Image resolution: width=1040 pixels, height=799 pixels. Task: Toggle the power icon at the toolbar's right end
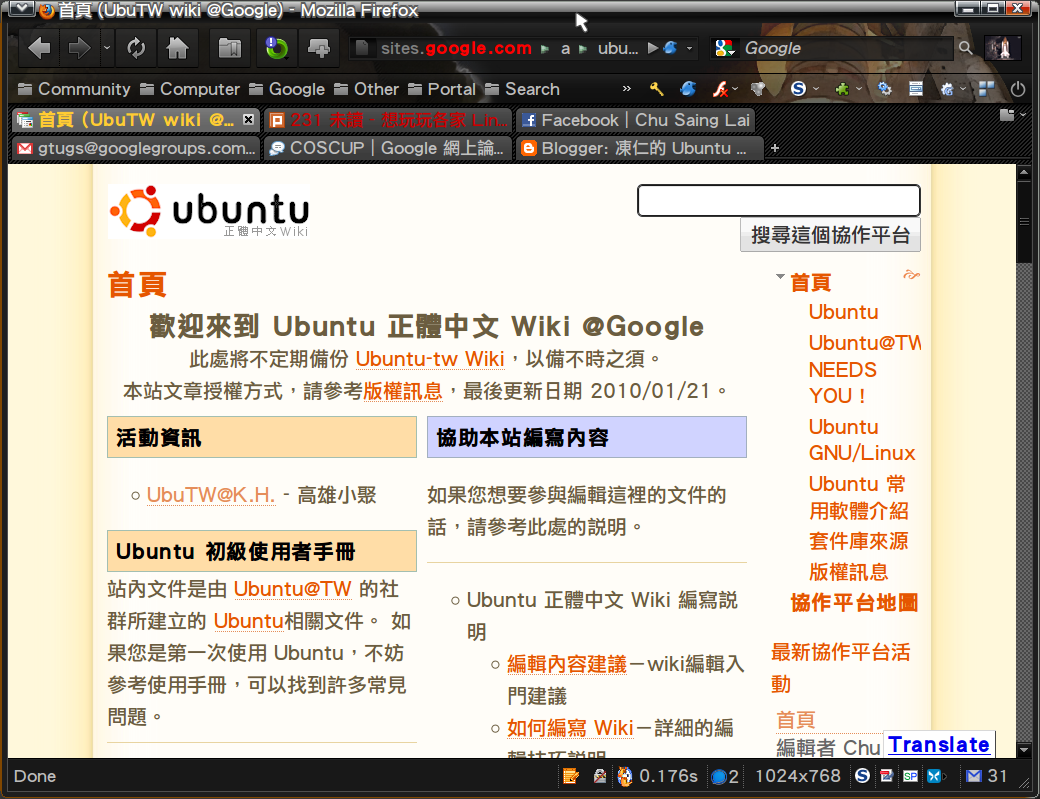(x=1019, y=89)
